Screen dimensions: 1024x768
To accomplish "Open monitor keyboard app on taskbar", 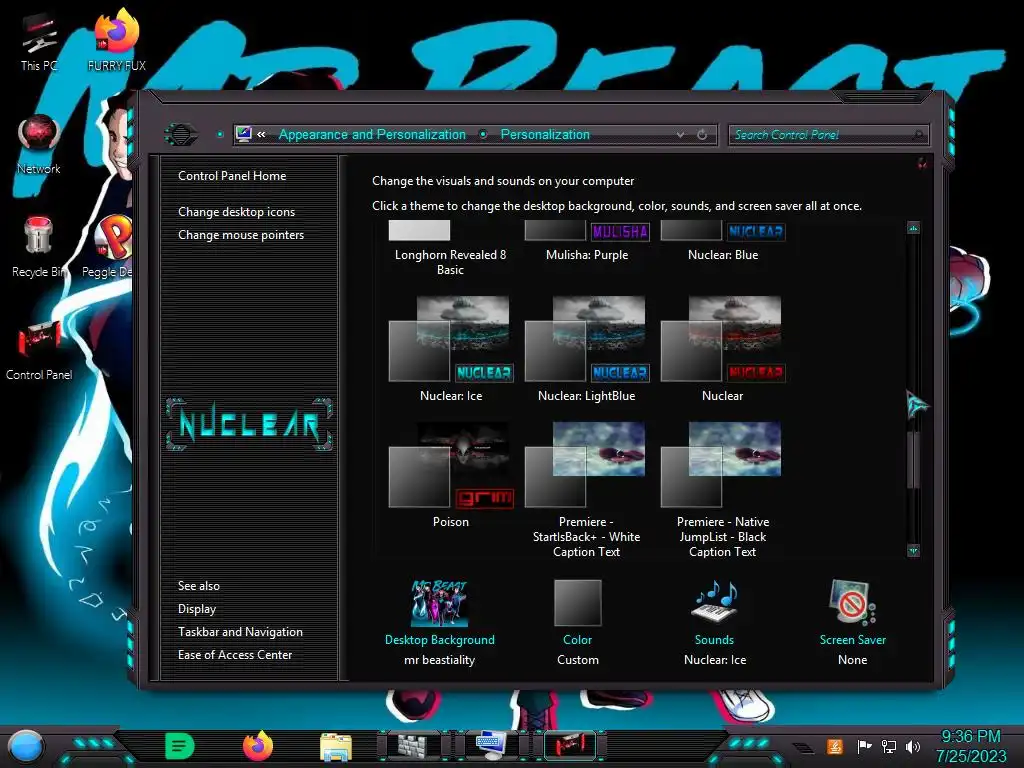I will click(x=490, y=745).
